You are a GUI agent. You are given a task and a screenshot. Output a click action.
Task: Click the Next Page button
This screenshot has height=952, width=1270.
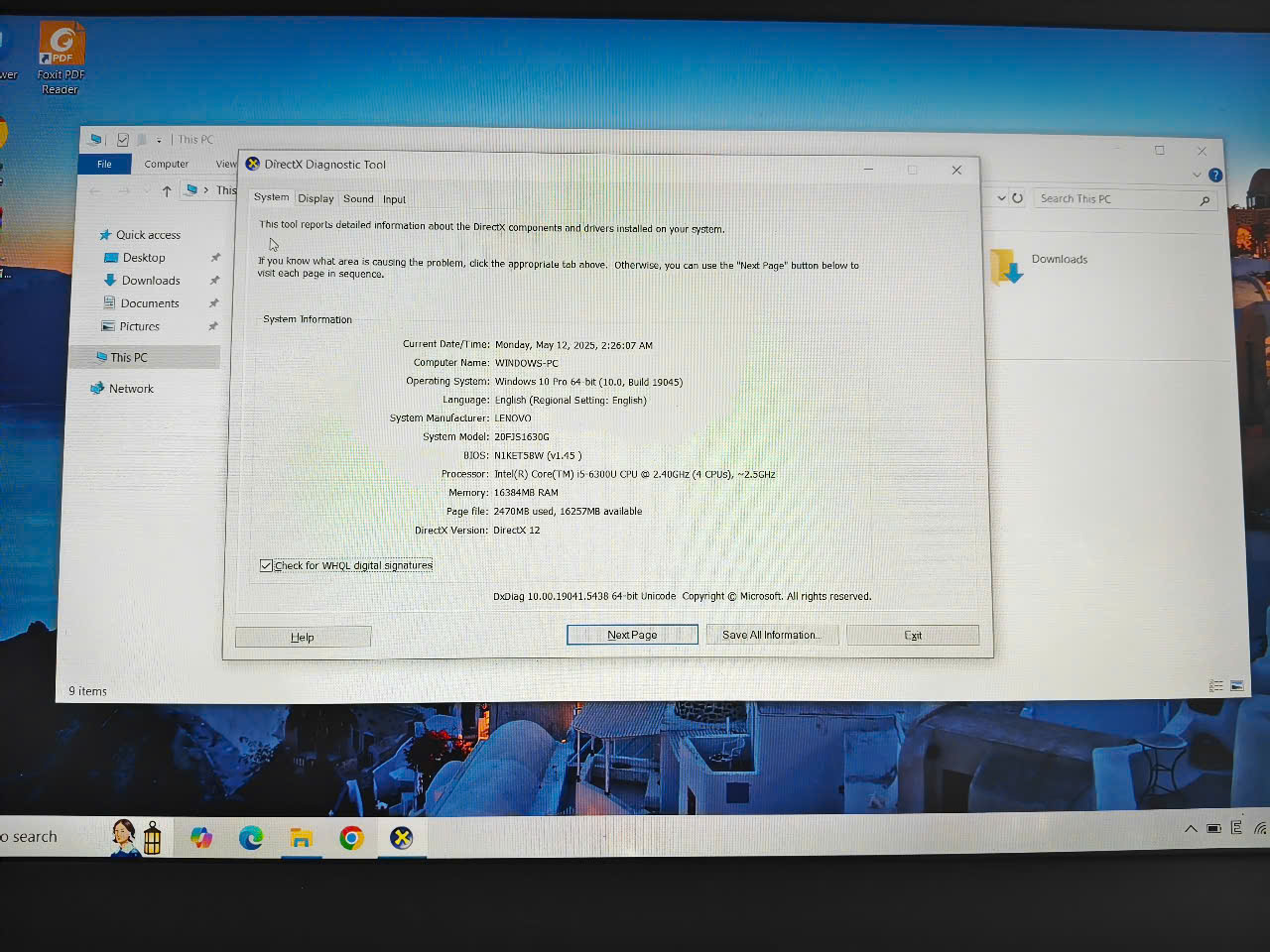632,635
